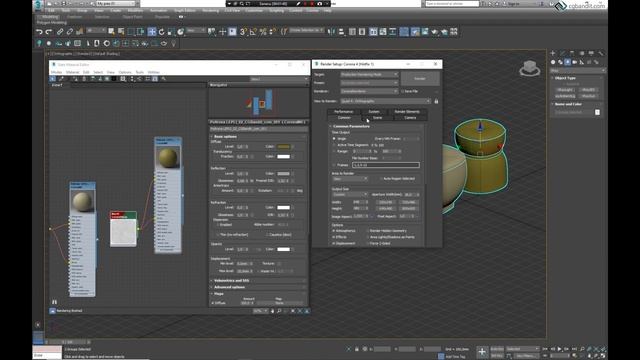This screenshot has height=360, width=640.
Task: Click the 800x600 output size preset
Action: tap(409, 209)
